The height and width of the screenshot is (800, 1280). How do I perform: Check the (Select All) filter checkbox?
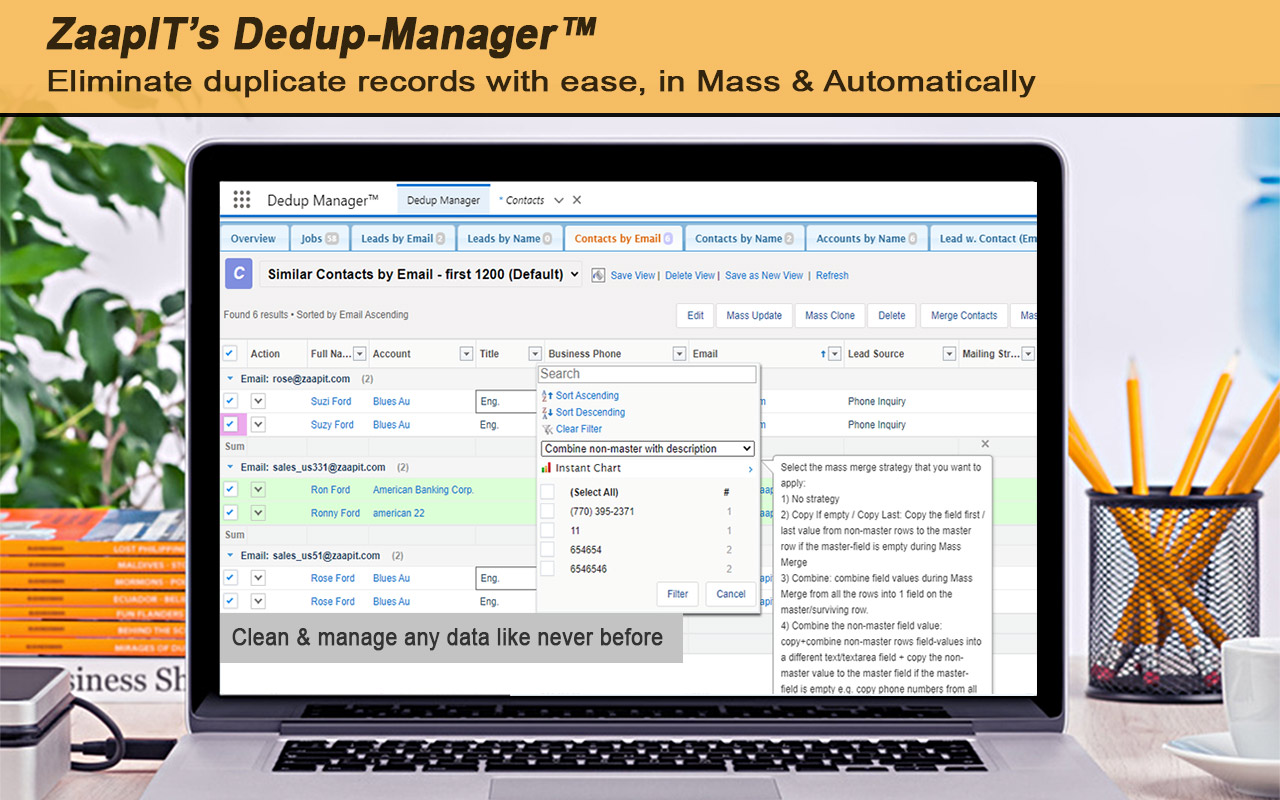(547, 492)
